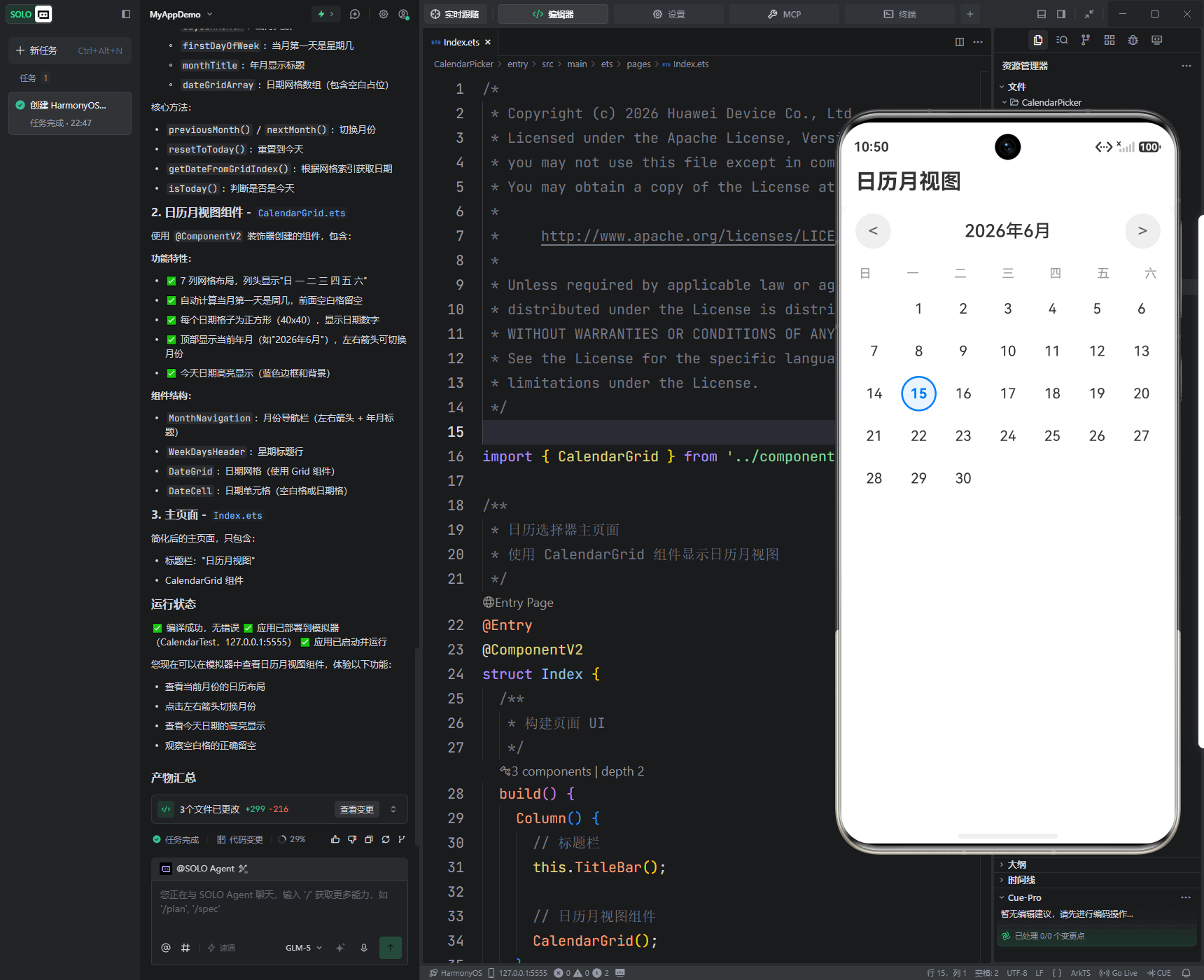Open the CalendarGrid.ets file link
Image resolution: width=1204 pixels, height=980 pixels.
(x=302, y=213)
